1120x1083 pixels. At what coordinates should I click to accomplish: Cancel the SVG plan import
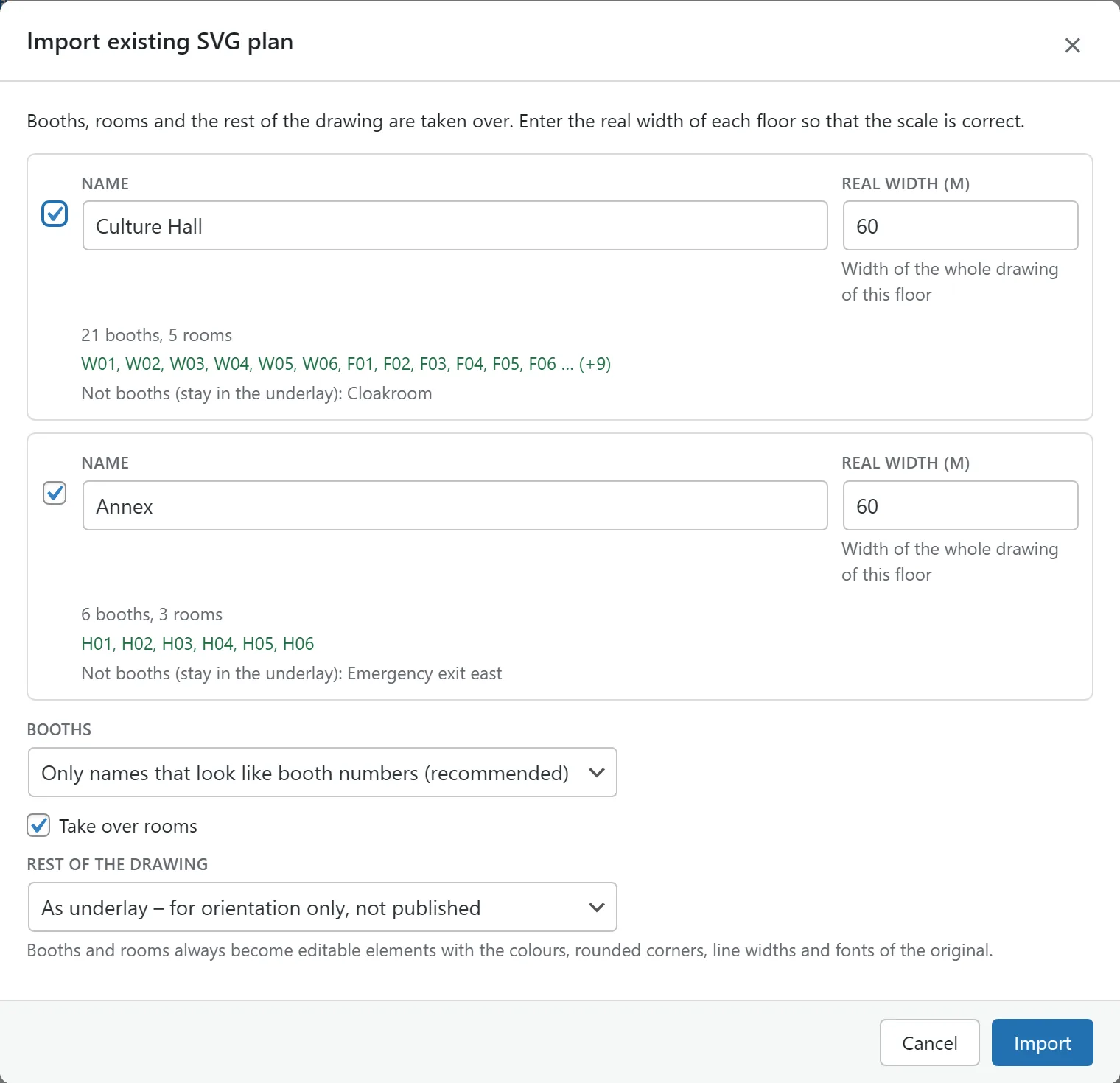[x=929, y=1042]
